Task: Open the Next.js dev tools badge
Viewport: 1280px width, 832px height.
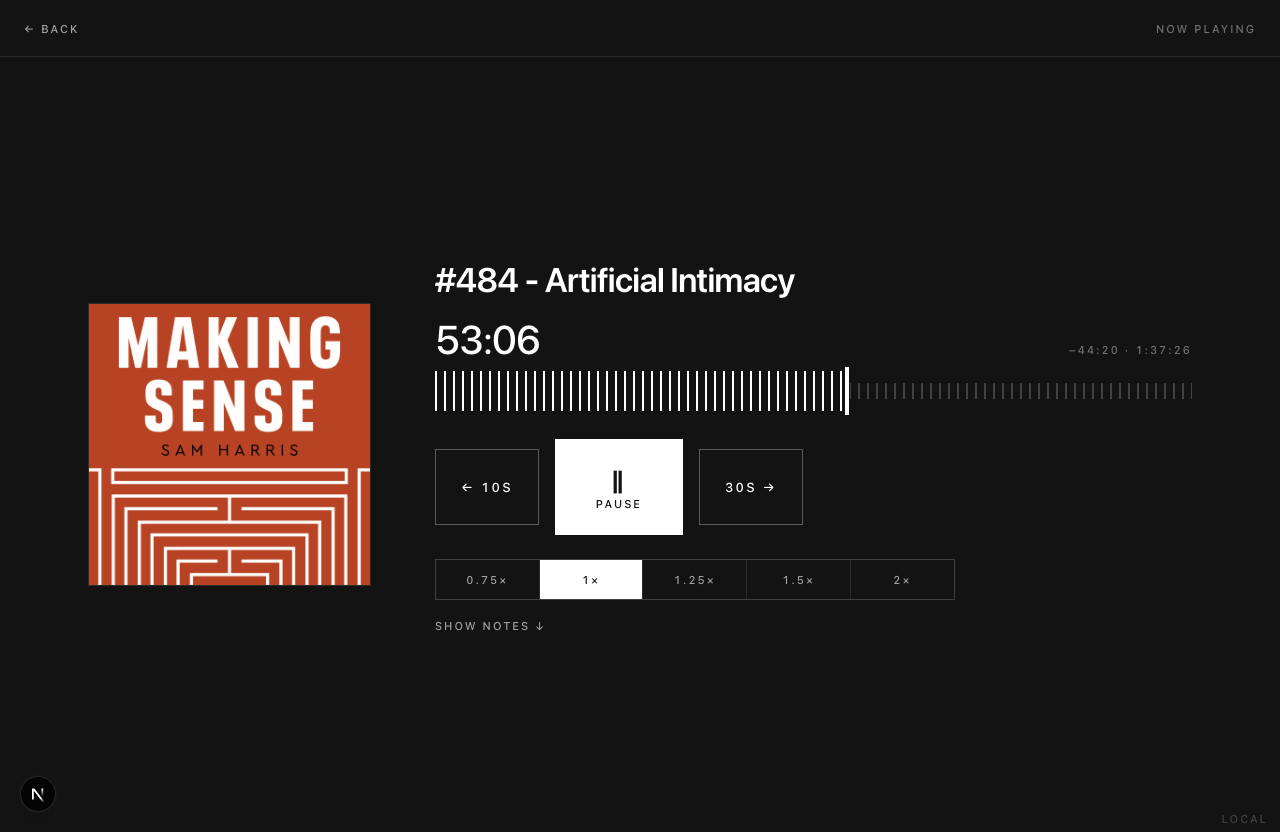Action: [38, 794]
